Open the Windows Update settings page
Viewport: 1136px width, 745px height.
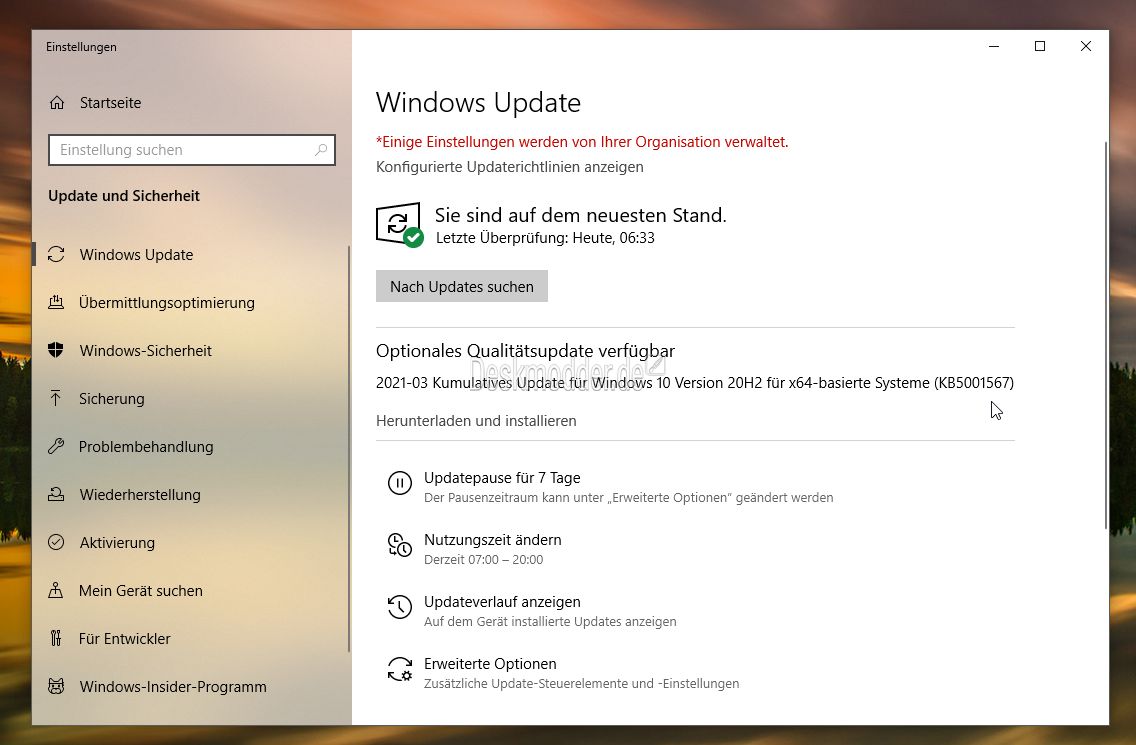coord(191,254)
